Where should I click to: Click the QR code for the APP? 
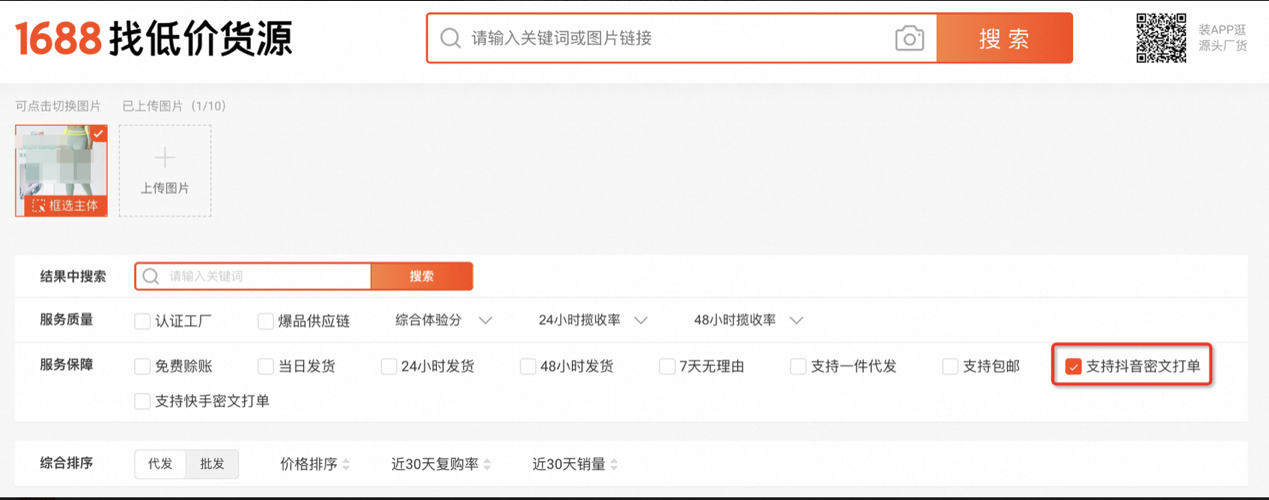[1161, 38]
